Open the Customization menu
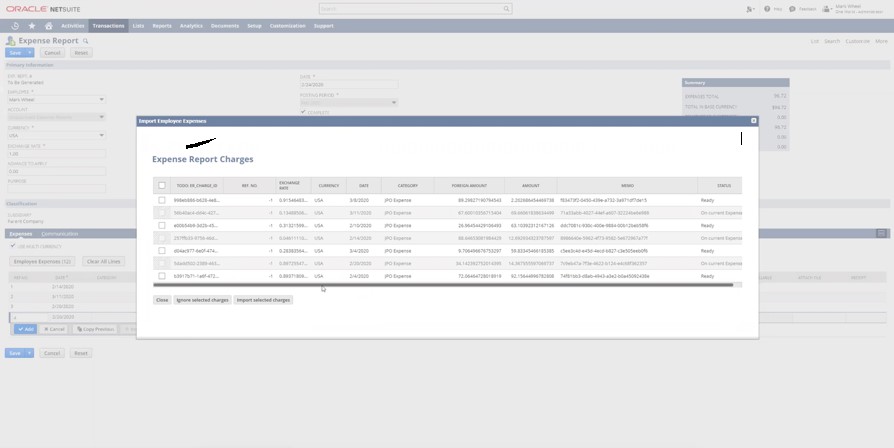894x448 pixels. (x=288, y=25)
